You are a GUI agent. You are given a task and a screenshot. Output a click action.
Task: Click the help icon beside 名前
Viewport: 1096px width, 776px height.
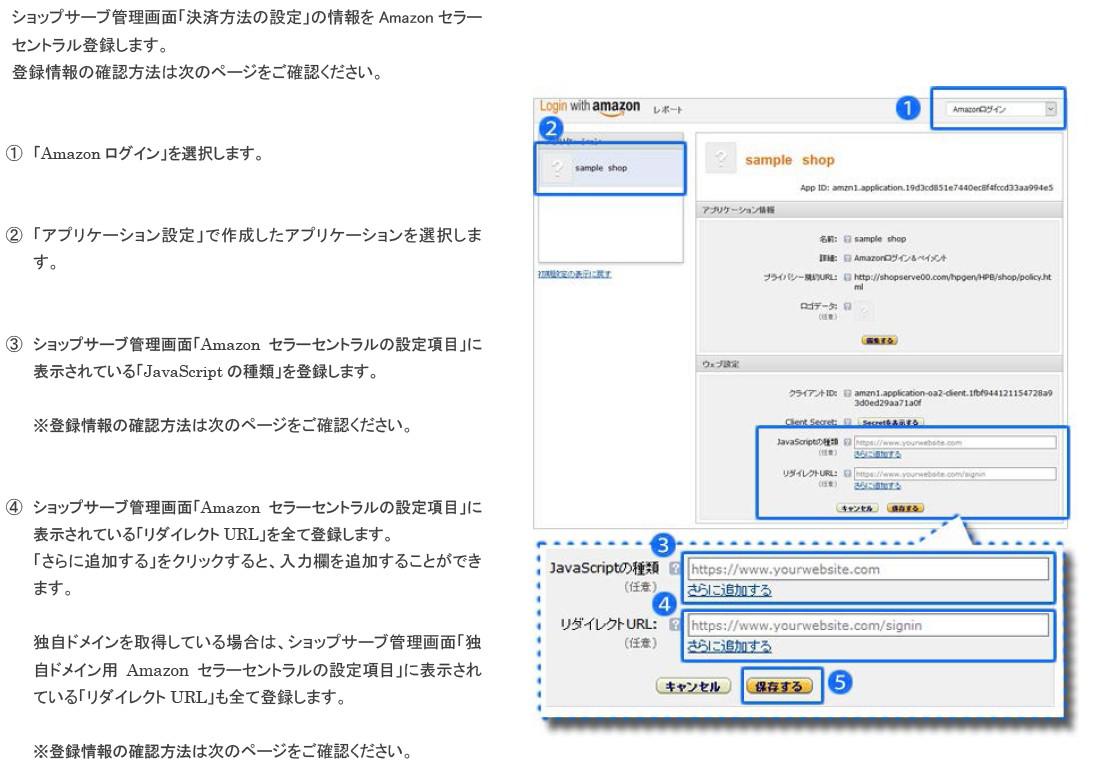pos(847,239)
